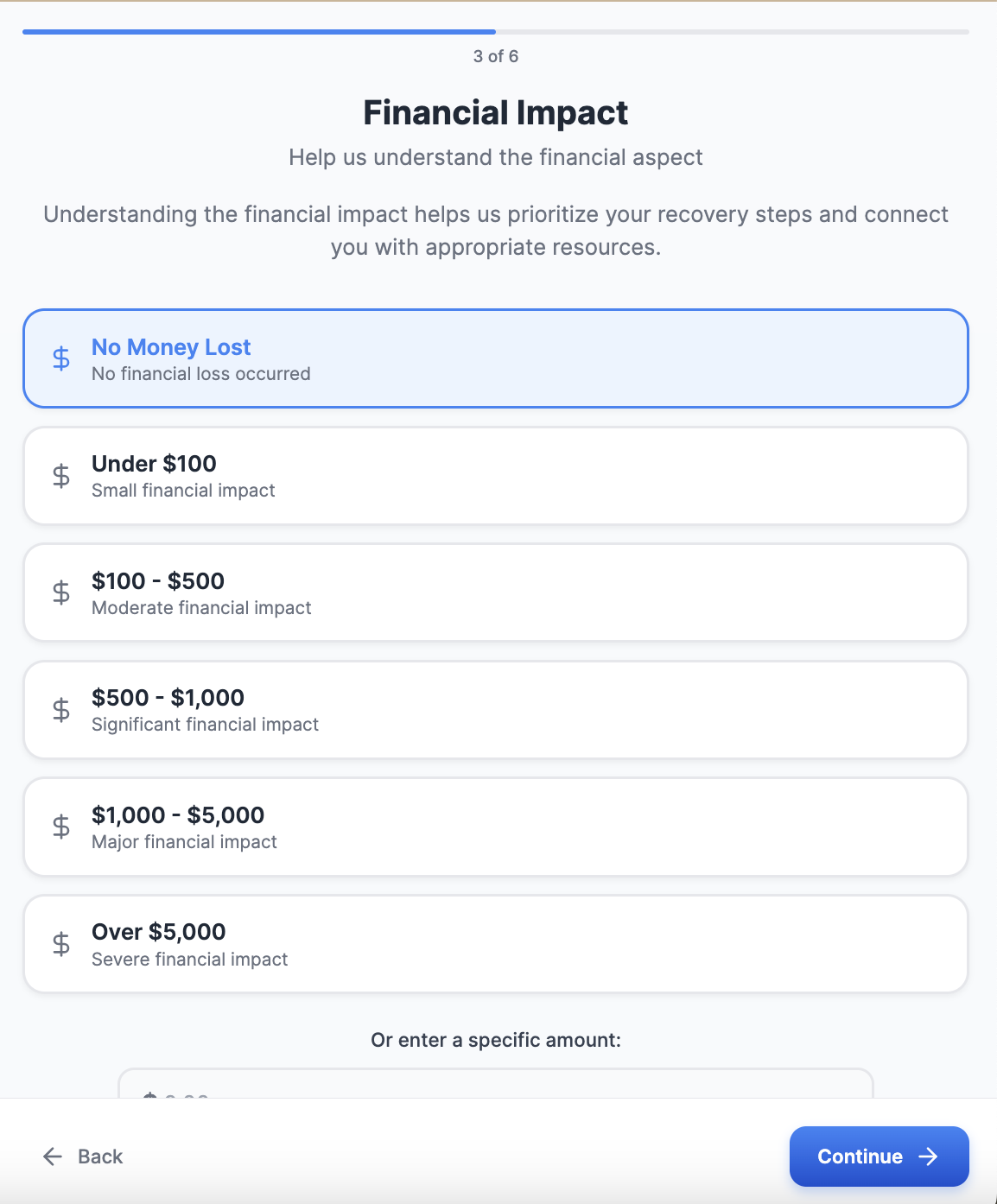997x1204 pixels.
Task: Click the dollar icon for $1,000 - $5,000
Action: (61, 827)
